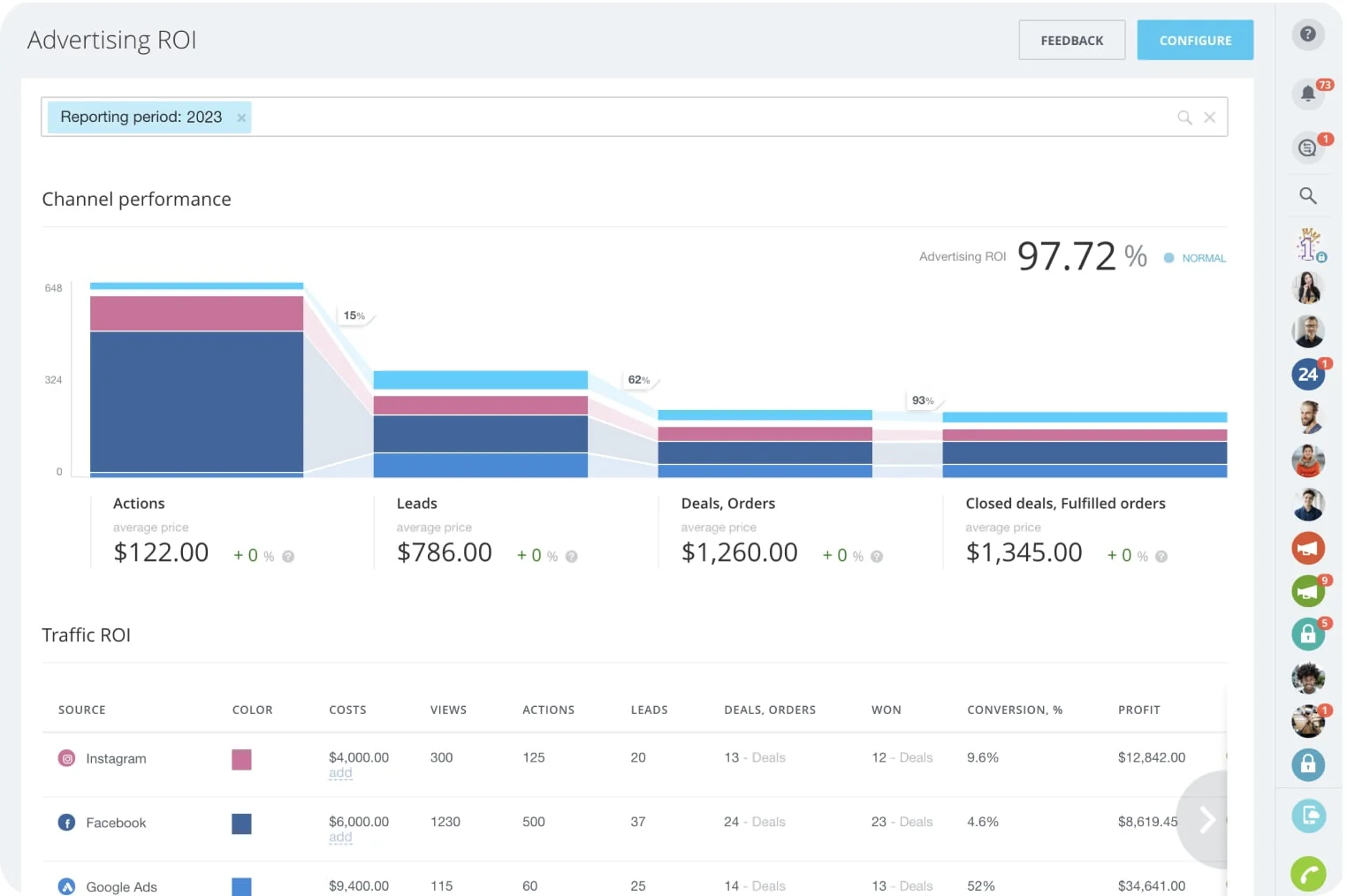The image size is (1347, 896).
Task: Open the green megaphone channel with 9 notifications
Action: click(x=1308, y=590)
